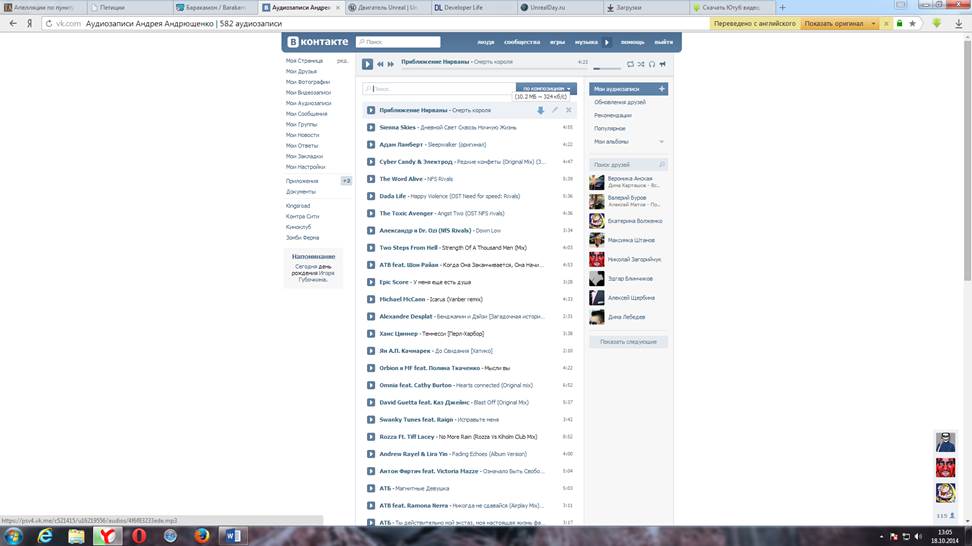Play the Sienna Skies track

pos(371,127)
